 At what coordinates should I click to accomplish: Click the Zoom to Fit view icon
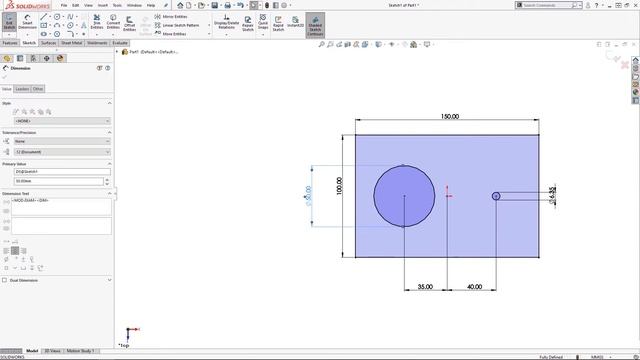tap(321, 44)
